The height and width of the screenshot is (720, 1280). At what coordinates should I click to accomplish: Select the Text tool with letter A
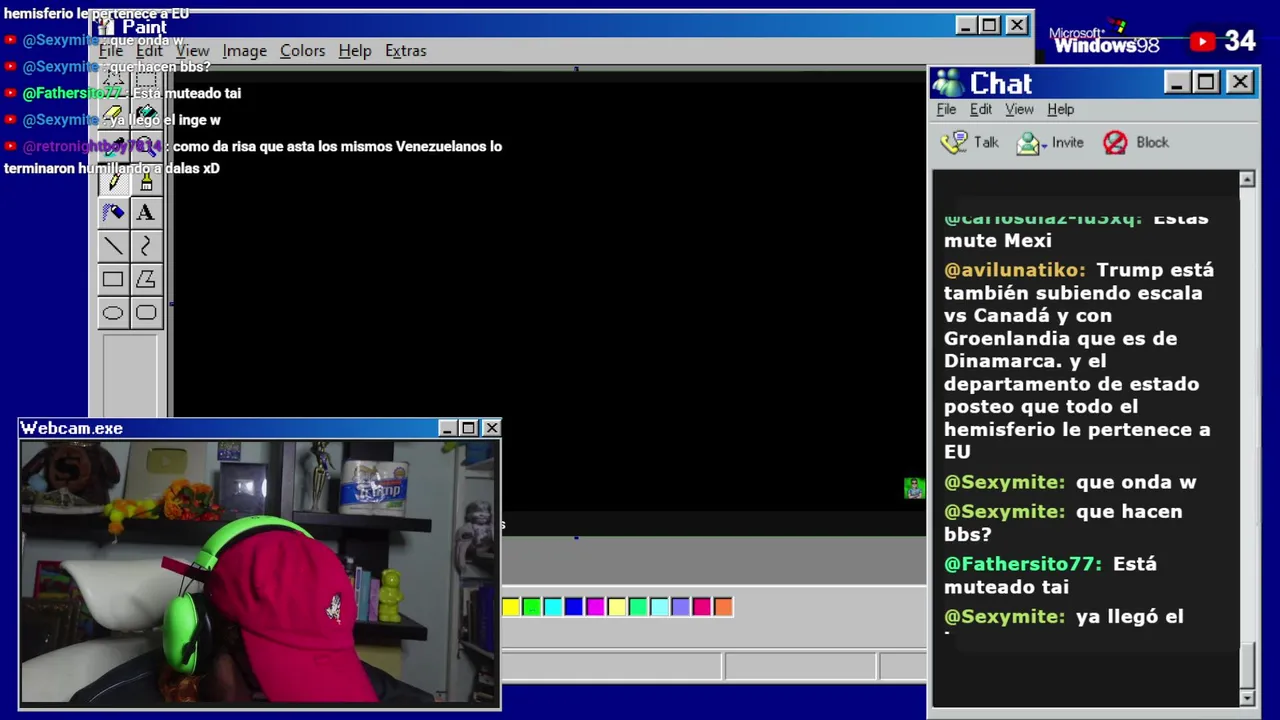146,213
